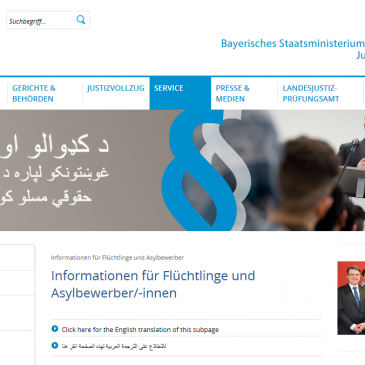
Task: Click the breadcrumb Informationen für Flüchtlinge und Asylbewerber
Action: pyautogui.click(x=117, y=258)
